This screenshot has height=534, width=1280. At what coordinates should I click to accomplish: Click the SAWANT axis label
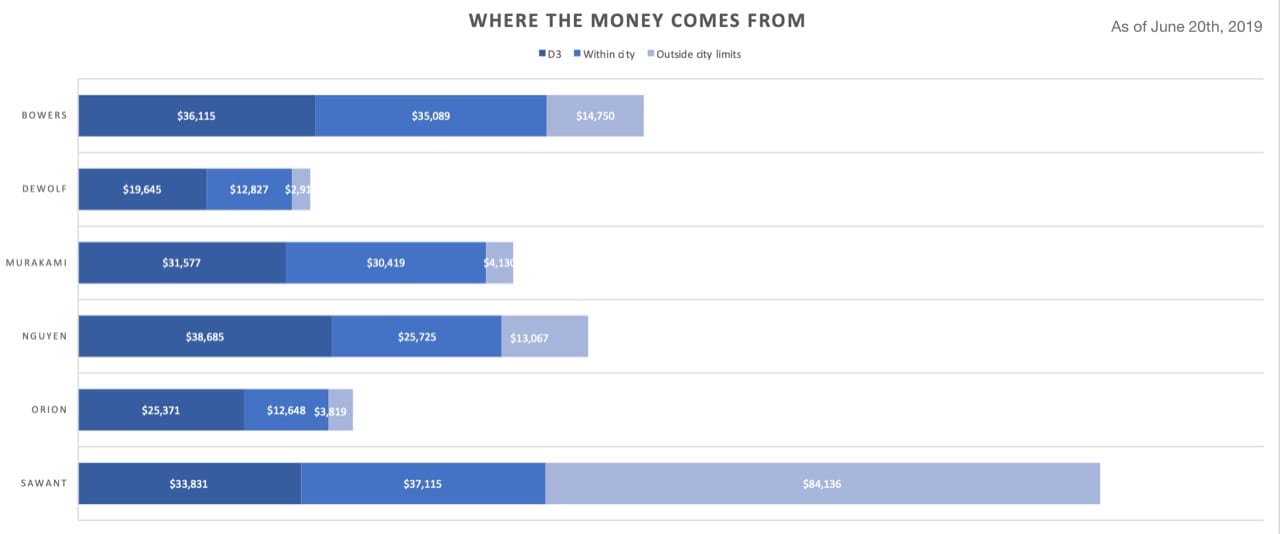tap(45, 484)
